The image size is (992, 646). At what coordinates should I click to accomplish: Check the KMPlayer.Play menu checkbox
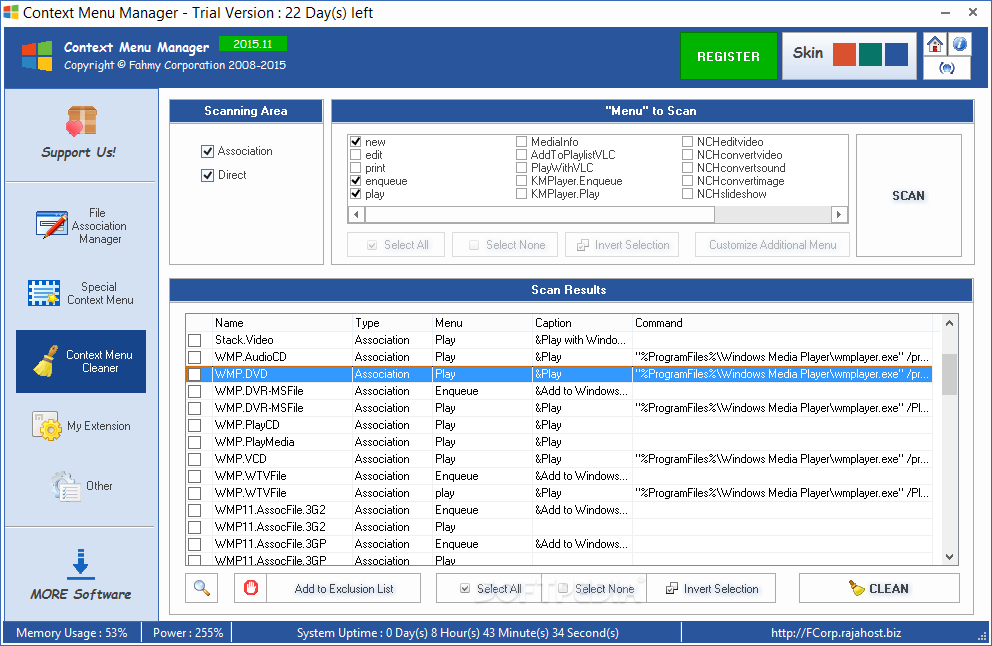[521, 194]
